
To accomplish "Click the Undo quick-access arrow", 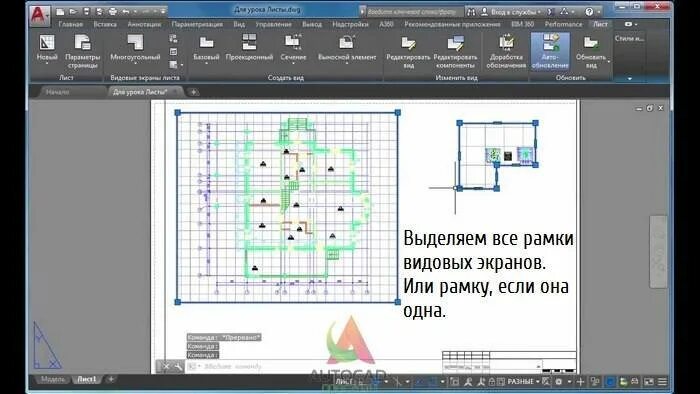I will pyautogui.click(x=126, y=11).
